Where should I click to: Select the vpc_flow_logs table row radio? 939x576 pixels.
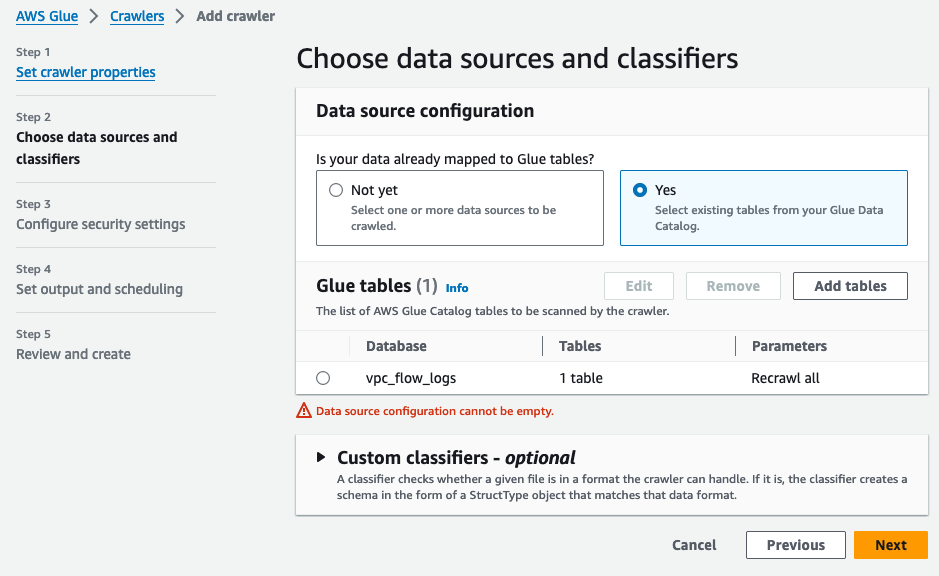(323, 378)
